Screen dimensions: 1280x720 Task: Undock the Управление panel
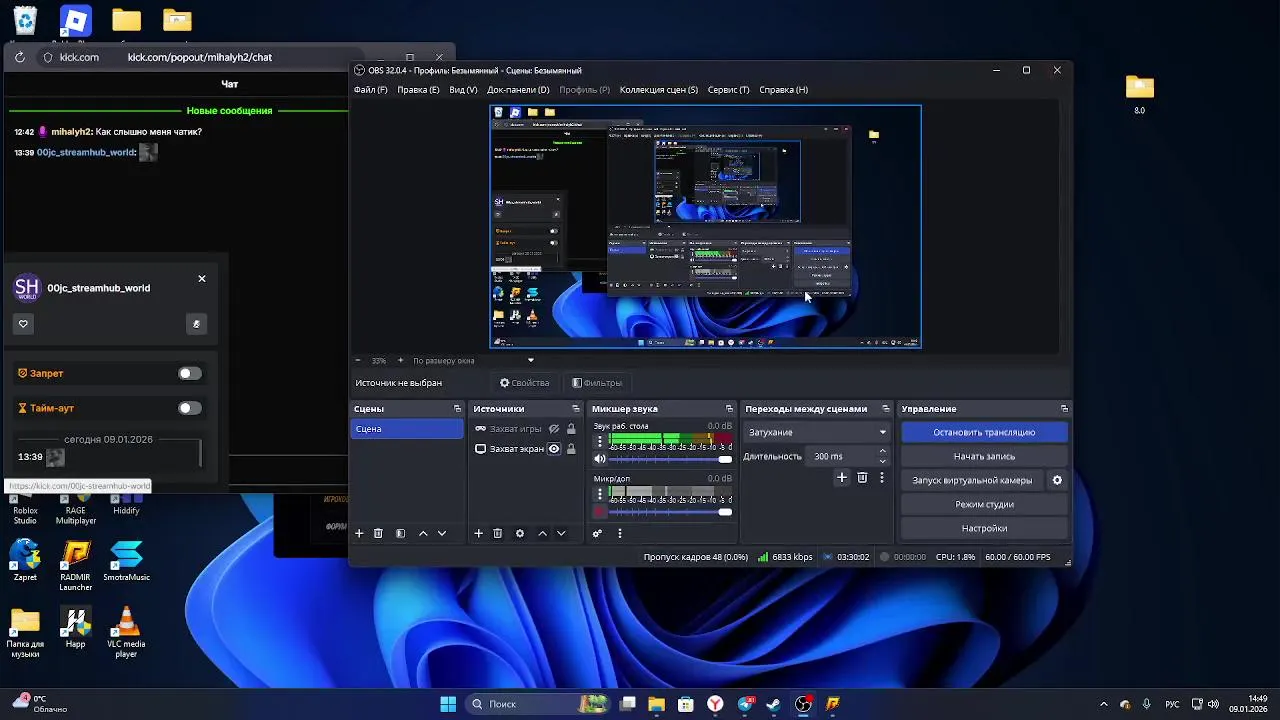coord(1064,409)
